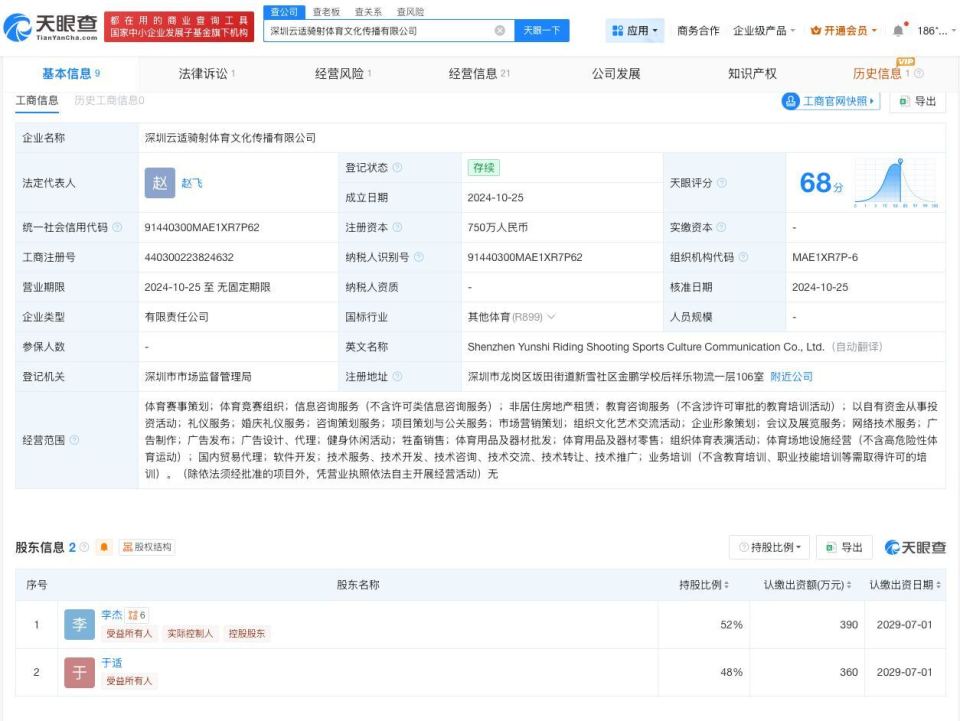Open the account dropdown next to 186 number

tap(938, 29)
